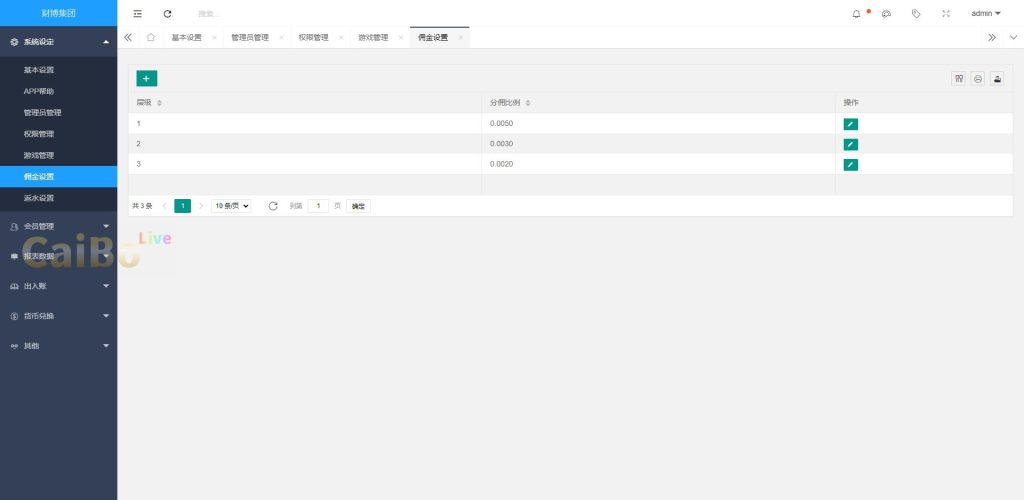Screen dimensions: 1024x500
Task: Click the green add (+) button
Action: pos(146,78)
